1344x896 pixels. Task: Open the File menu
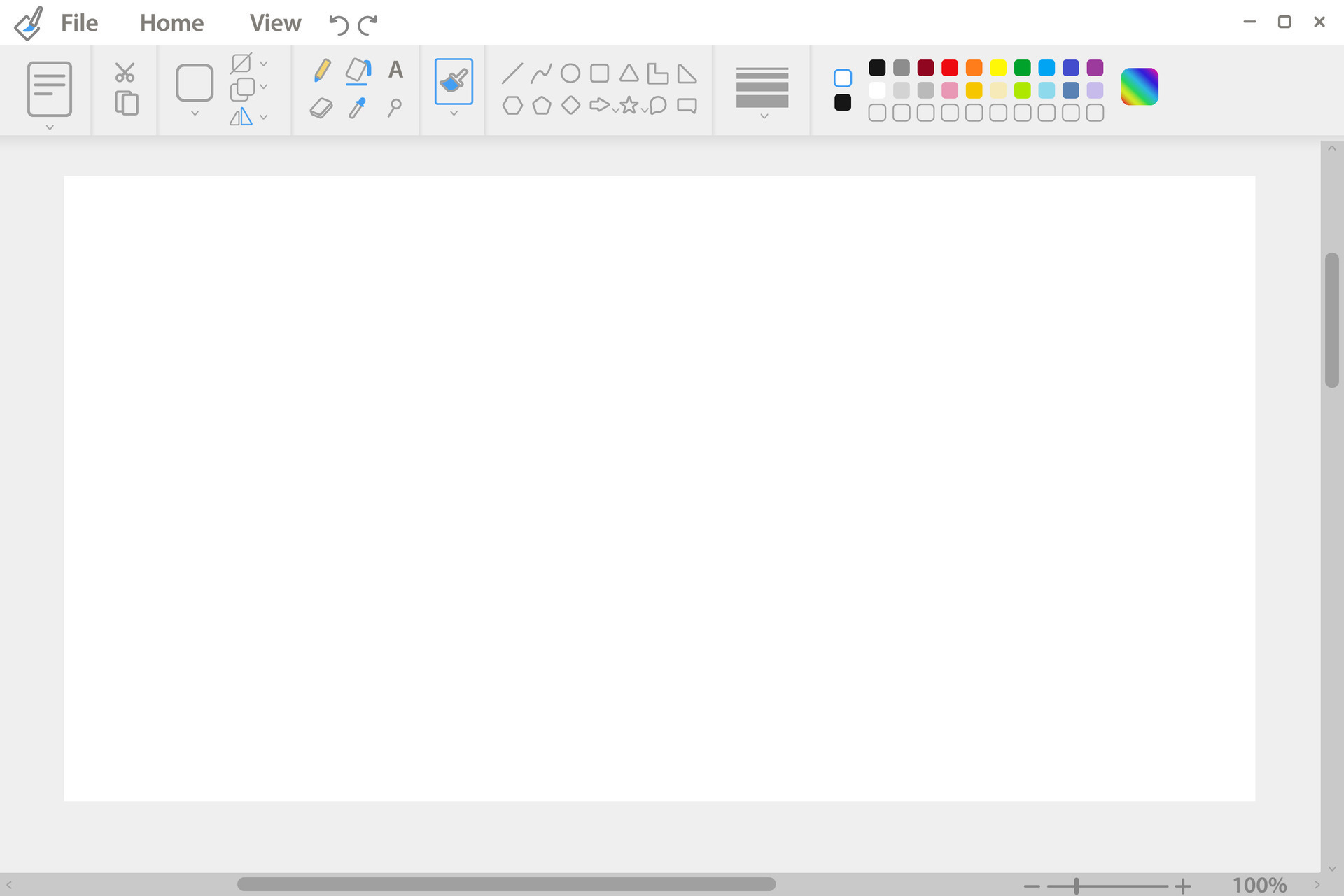tap(78, 22)
